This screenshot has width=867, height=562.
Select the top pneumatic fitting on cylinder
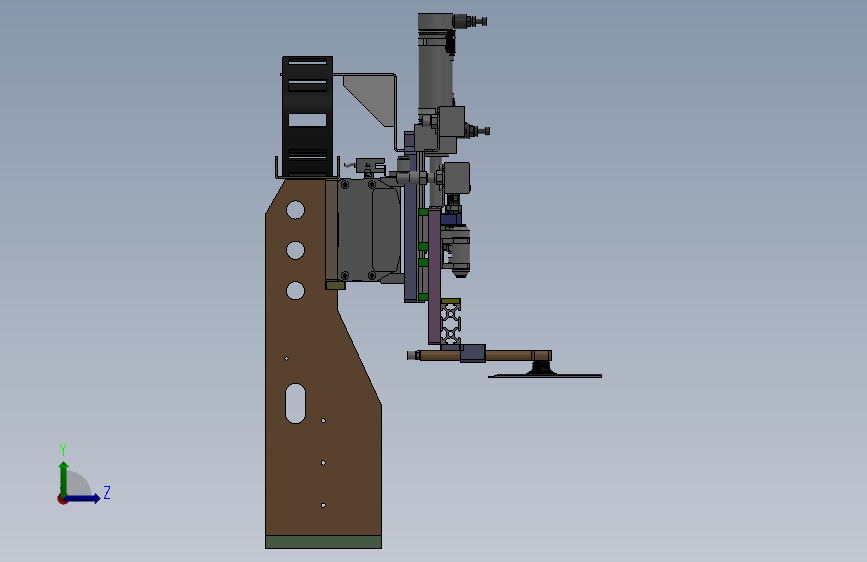(471, 22)
